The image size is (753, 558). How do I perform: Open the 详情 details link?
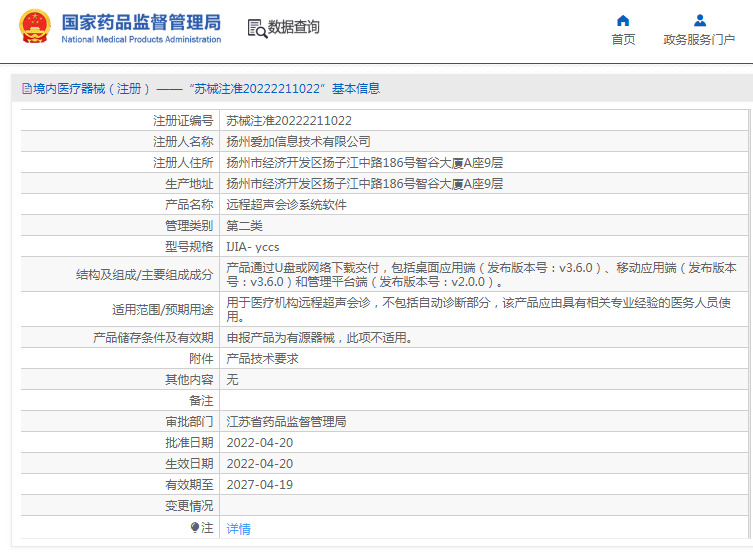click(239, 529)
